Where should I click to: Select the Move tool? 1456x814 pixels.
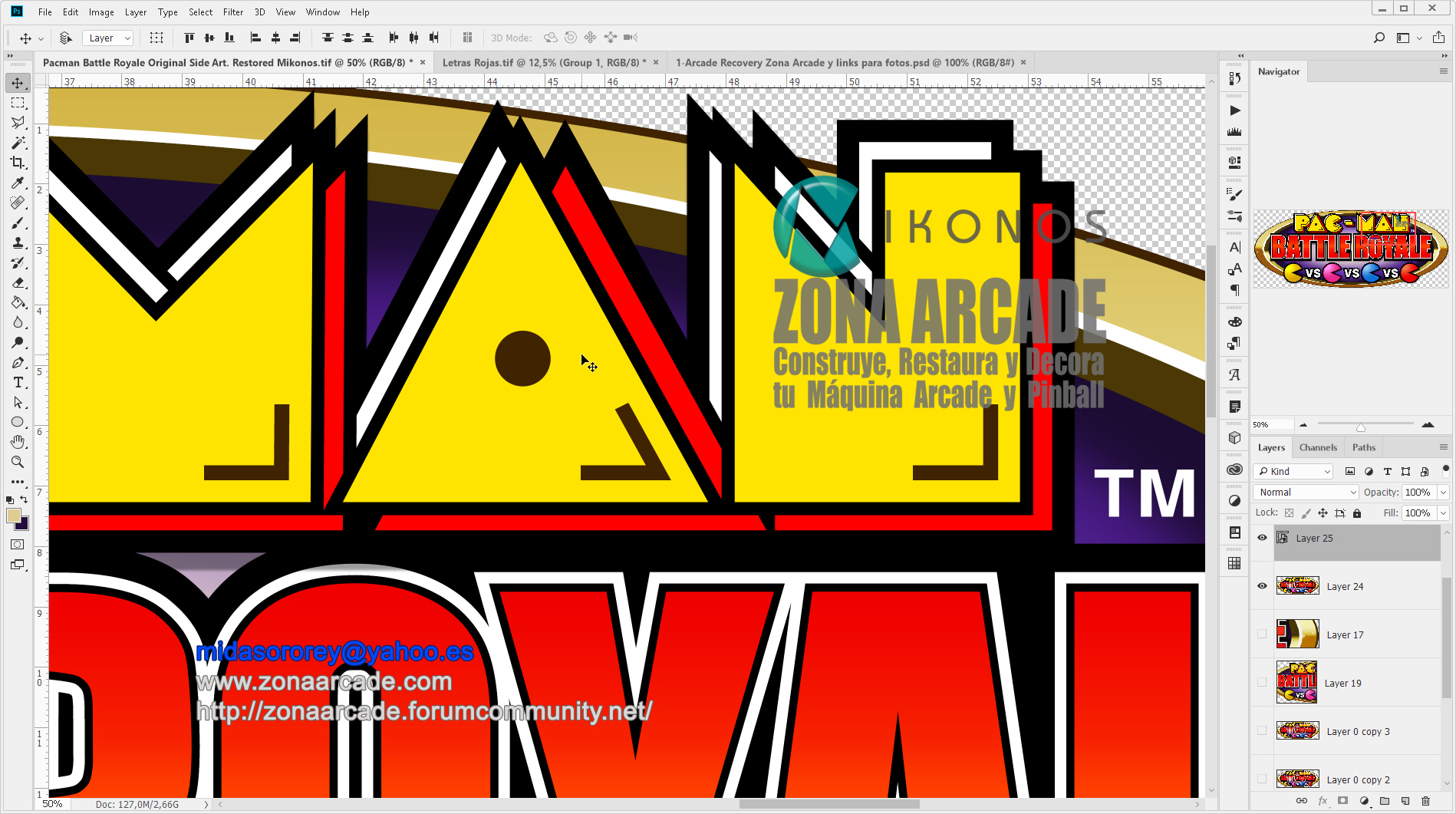(18, 83)
